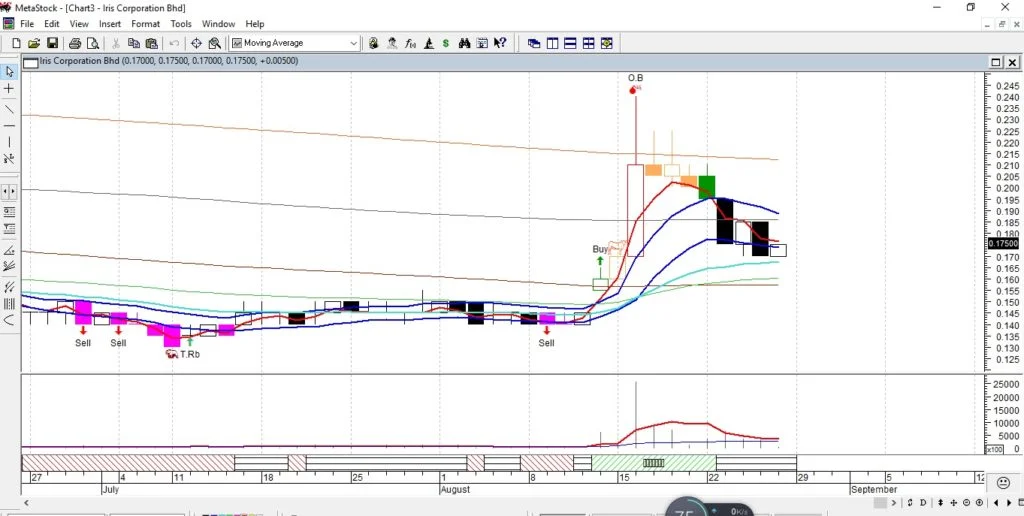Click the green hatched segment in the bottom ribbon
Screen dimensions: 1024x516
[654, 463]
